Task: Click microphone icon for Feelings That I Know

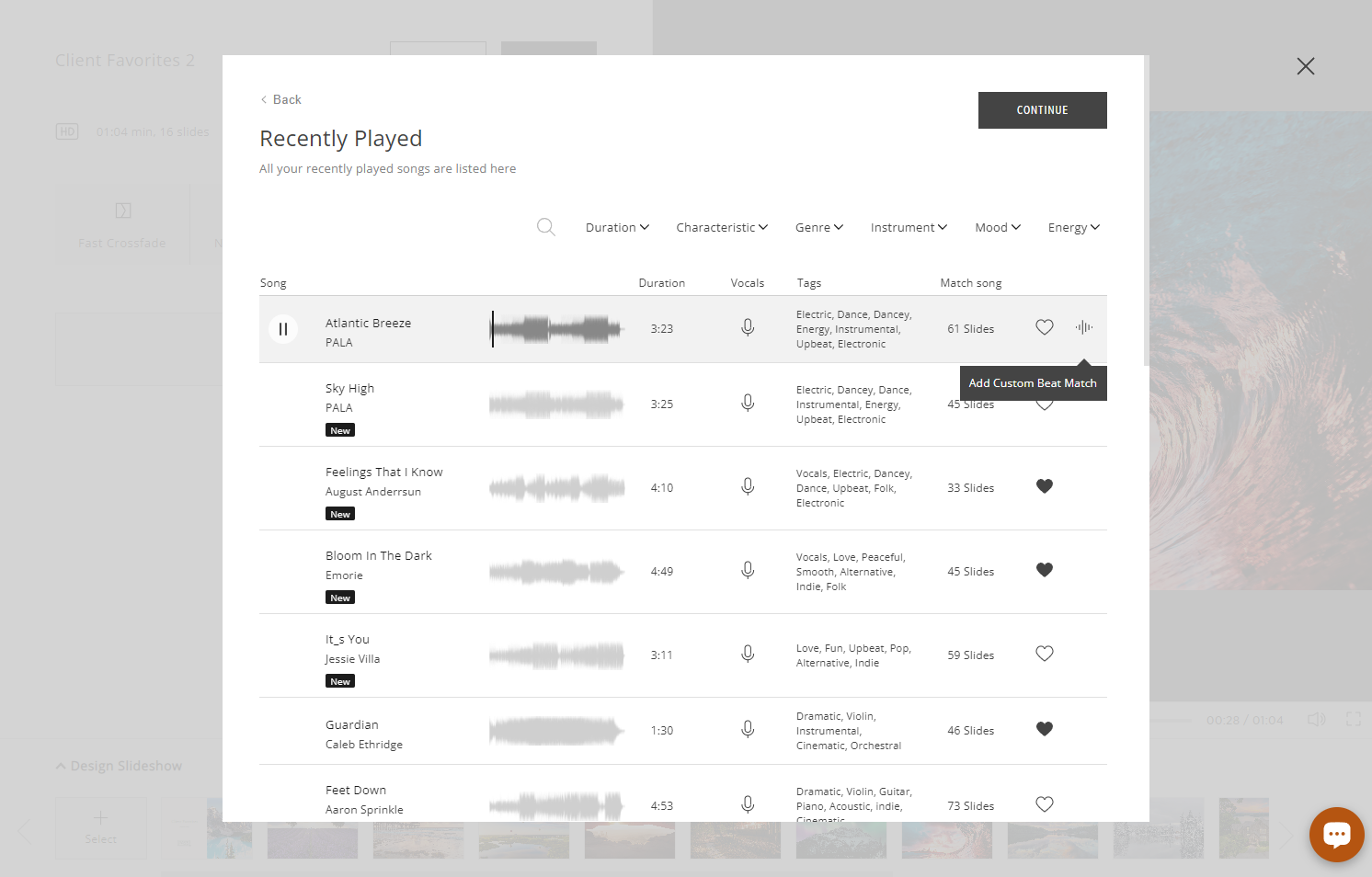Action: (748, 487)
